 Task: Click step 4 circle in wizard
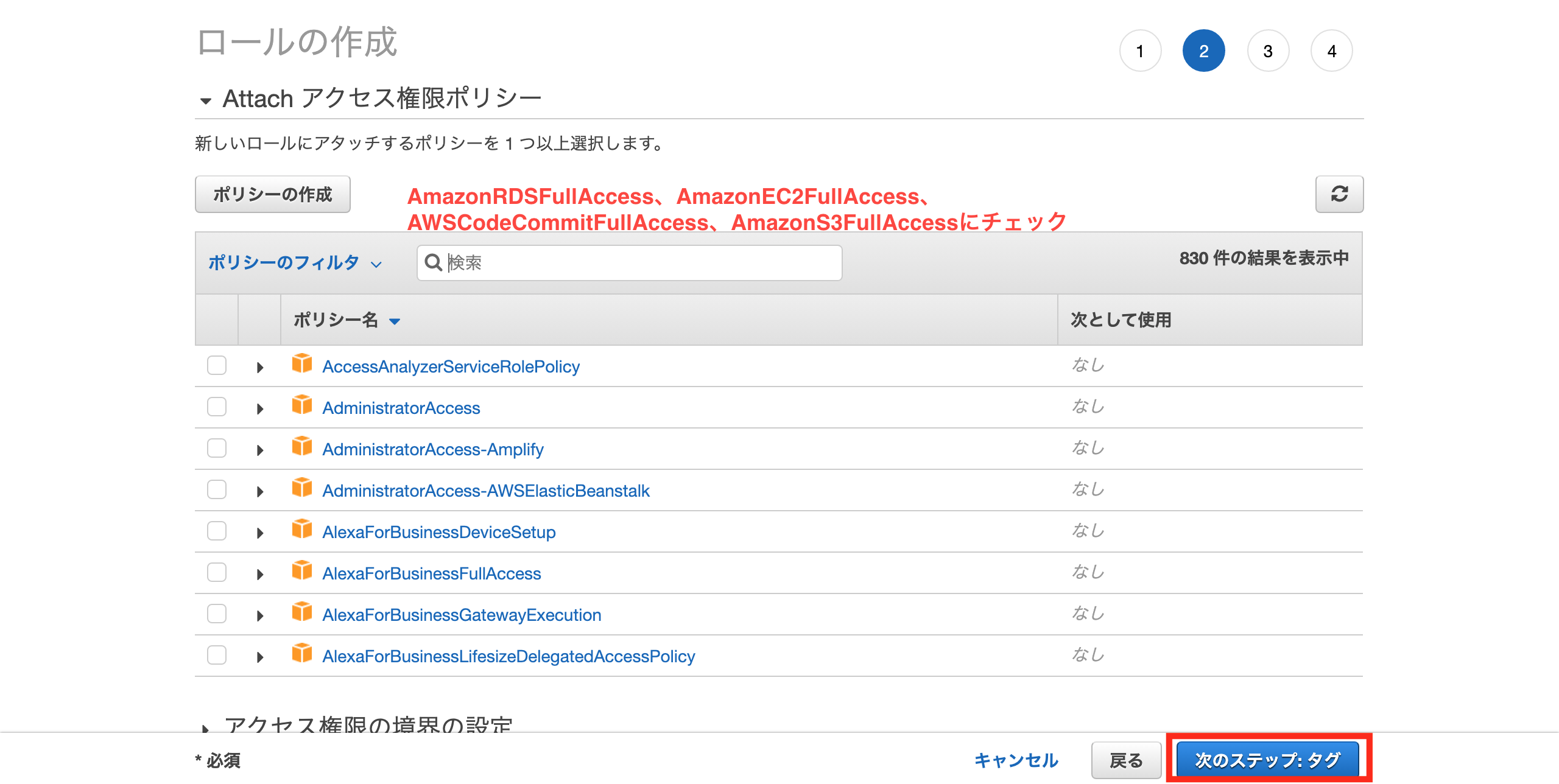tap(1331, 51)
